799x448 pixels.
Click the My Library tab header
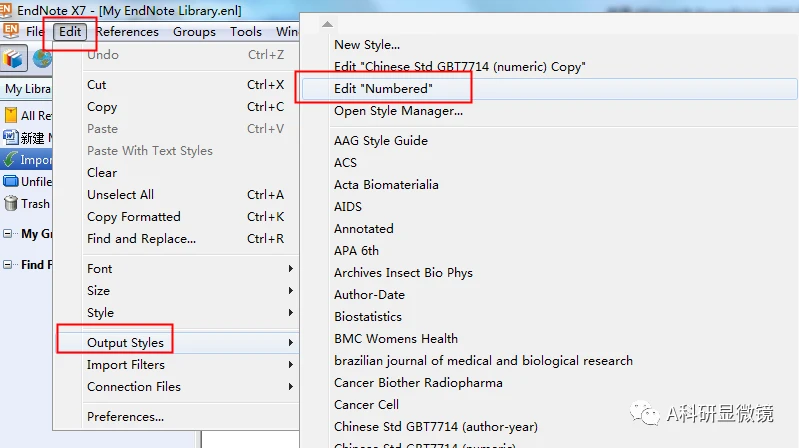[x=26, y=89]
